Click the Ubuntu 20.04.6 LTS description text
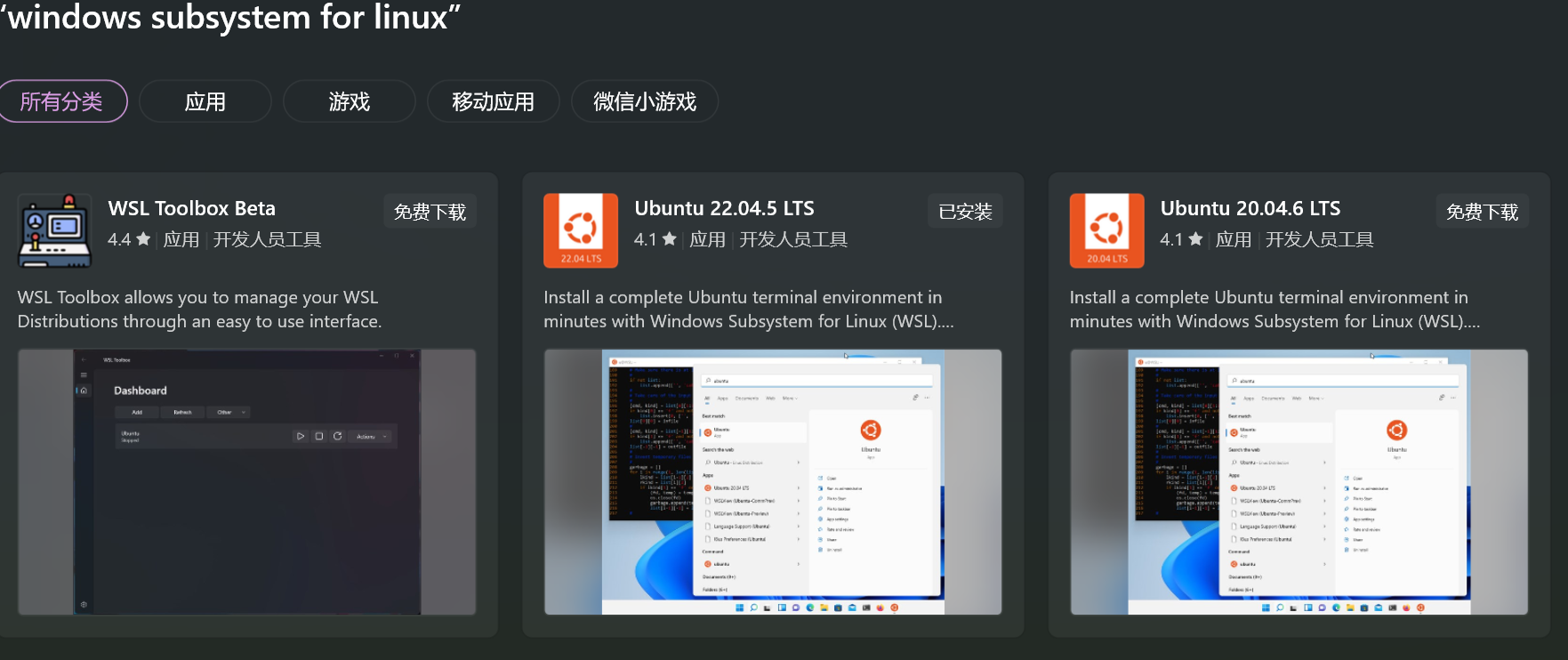 (x=1275, y=310)
